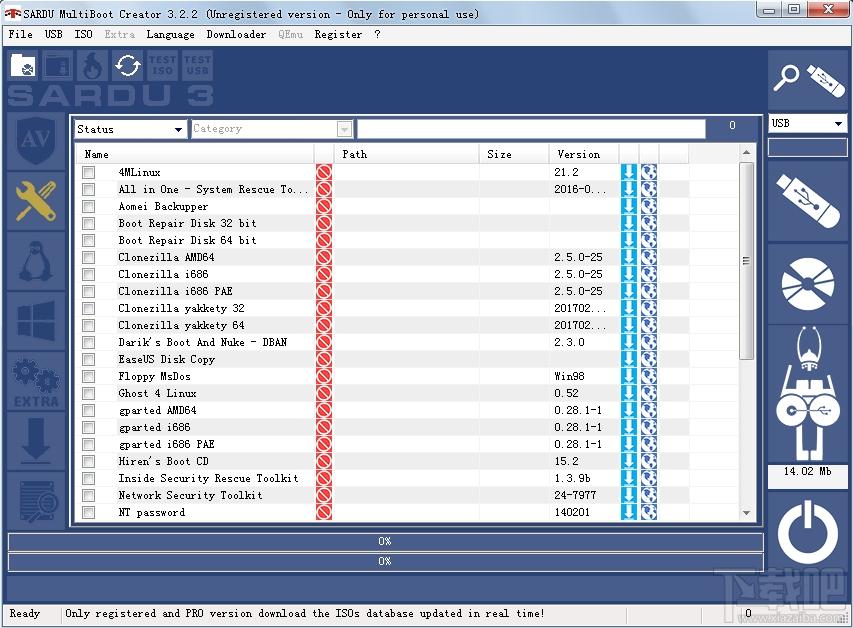Open the USB drive selection dropdown

pos(808,123)
